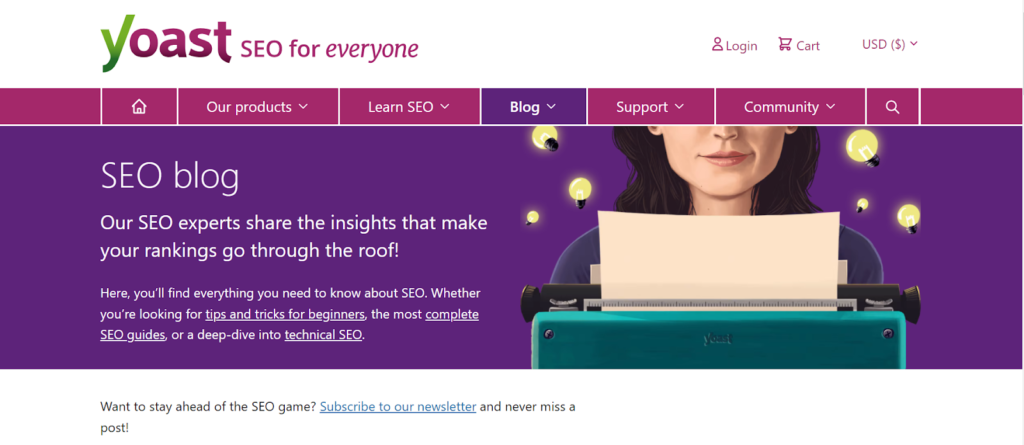The height and width of the screenshot is (445, 1024).
Task: Open the Cart link
Action: pos(808,45)
